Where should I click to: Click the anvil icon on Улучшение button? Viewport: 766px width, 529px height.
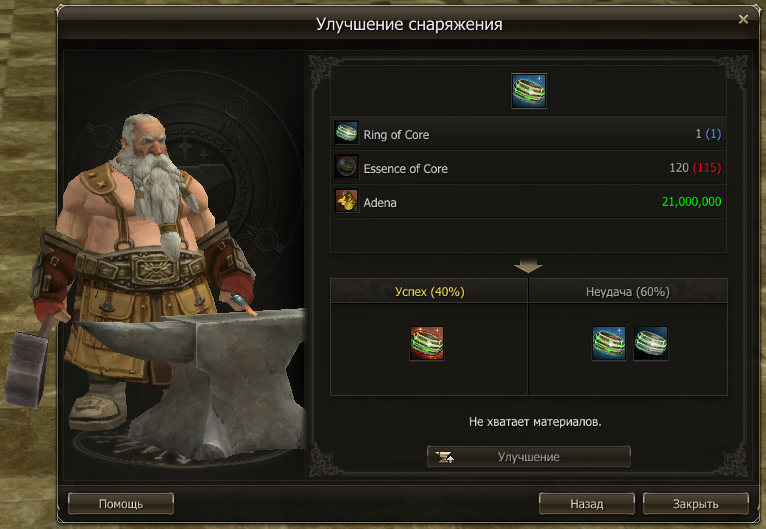[446, 457]
